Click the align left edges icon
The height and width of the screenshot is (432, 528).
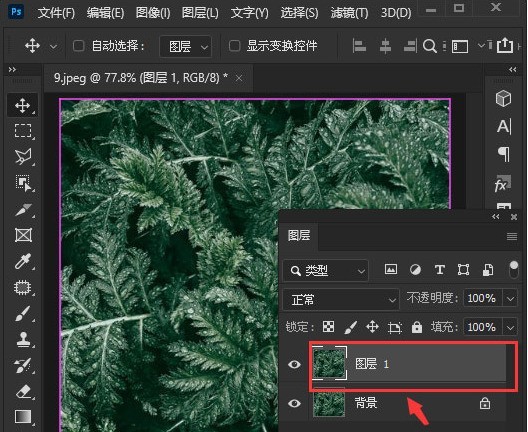359,46
